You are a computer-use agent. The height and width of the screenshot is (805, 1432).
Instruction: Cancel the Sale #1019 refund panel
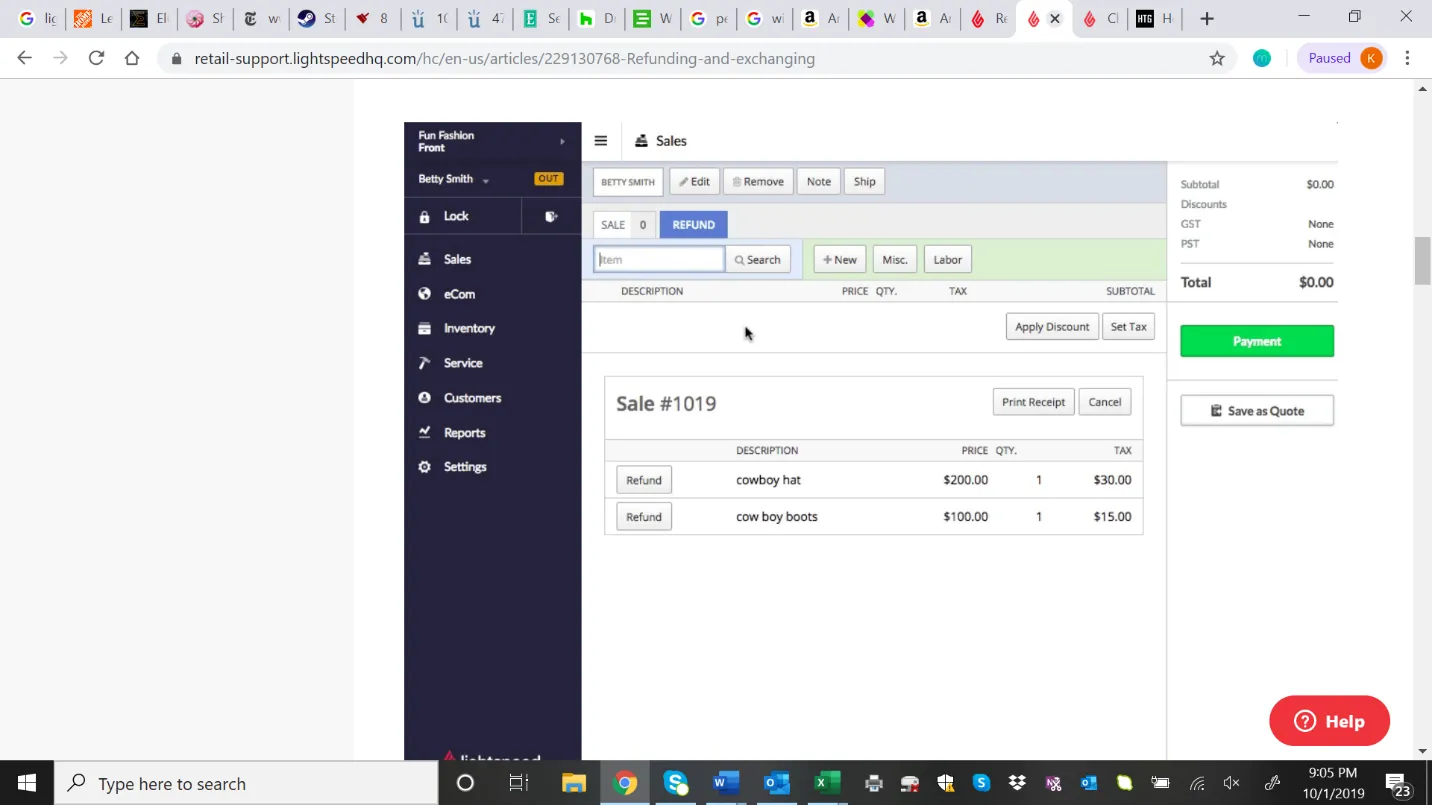[1105, 402]
